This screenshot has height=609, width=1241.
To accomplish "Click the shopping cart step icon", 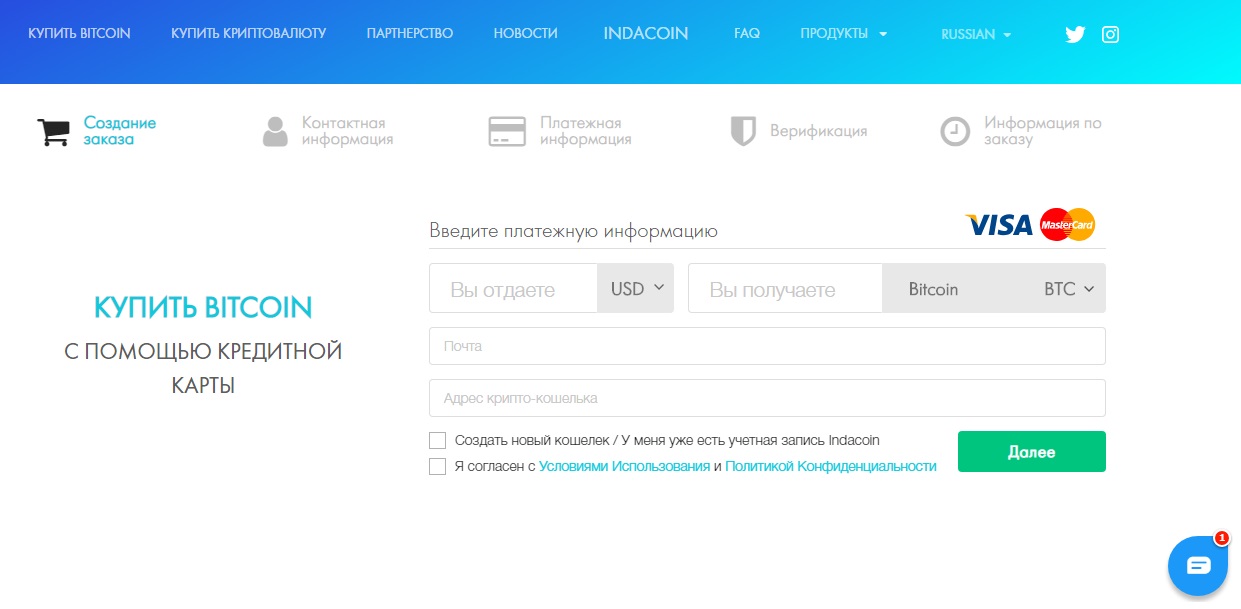I will coord(53,132).
